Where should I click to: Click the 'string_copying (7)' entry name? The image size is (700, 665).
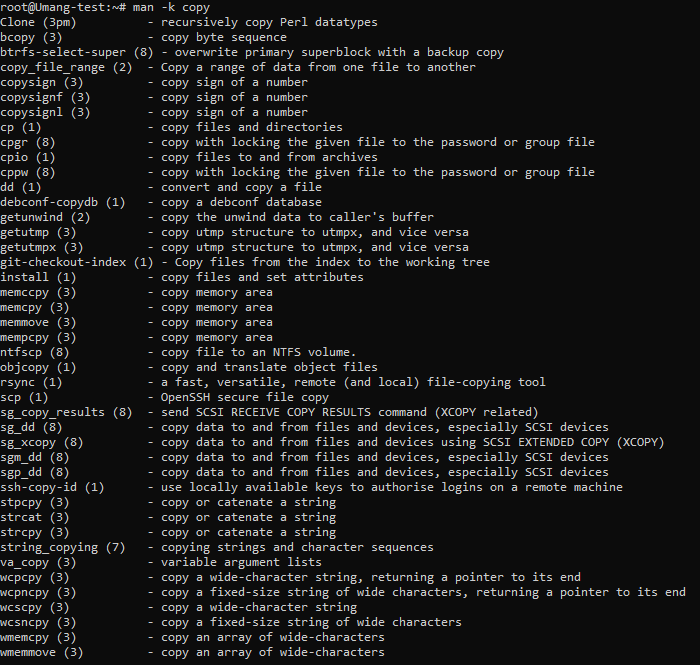(x=63, y=547)
